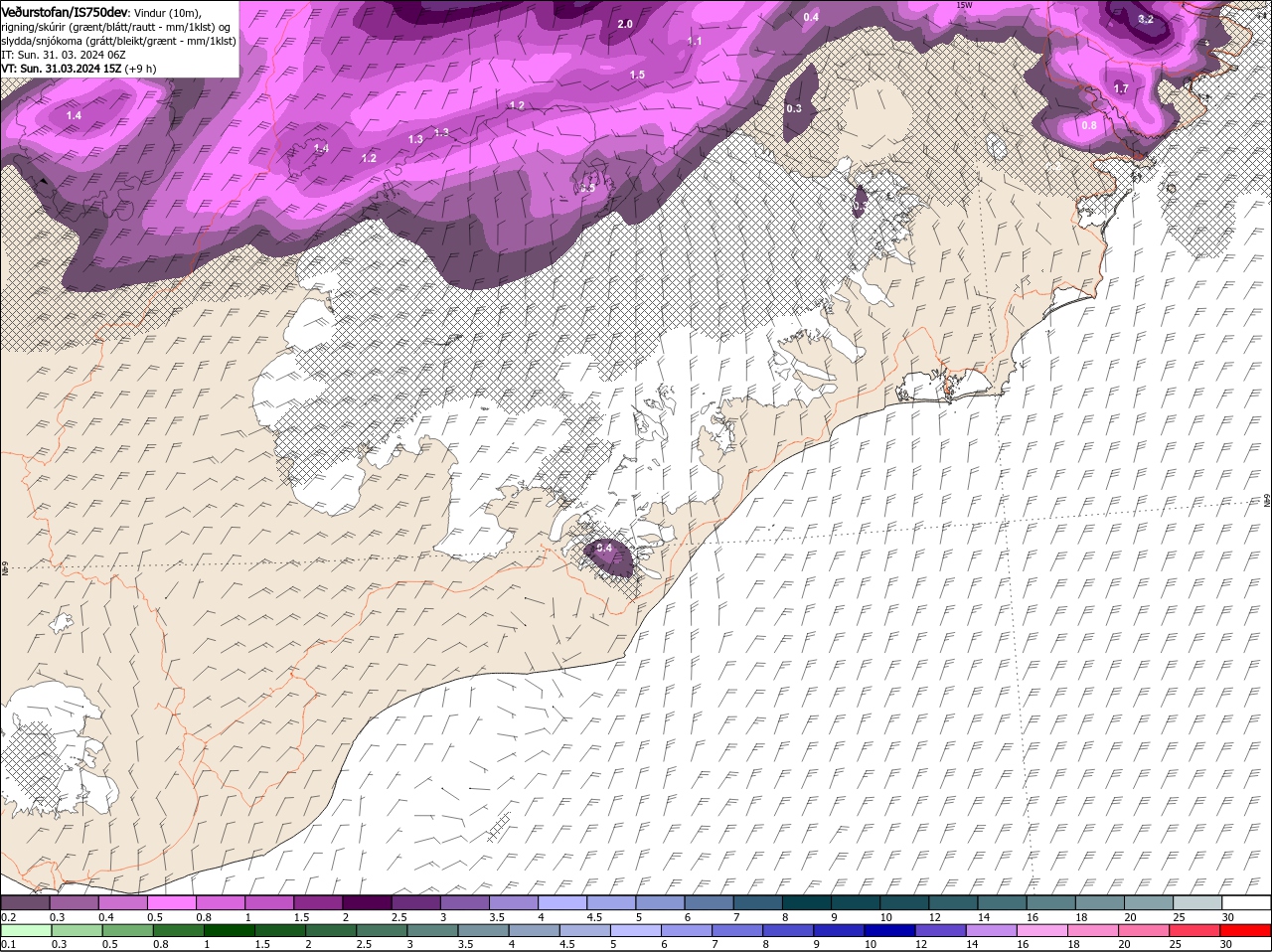Select lower legend swatch between 0.3 and 0.5
1272x952 pixels.
pos(77,931)
